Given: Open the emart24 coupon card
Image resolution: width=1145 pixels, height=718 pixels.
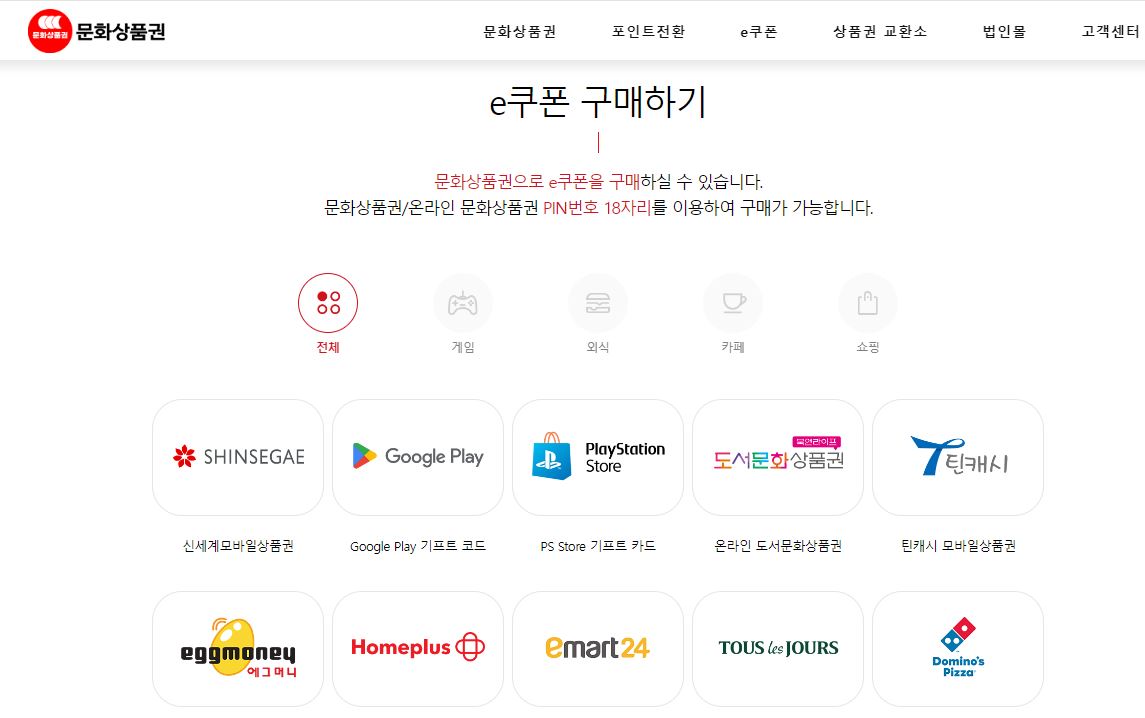Looking at the screenshot, I should point(598,649).
